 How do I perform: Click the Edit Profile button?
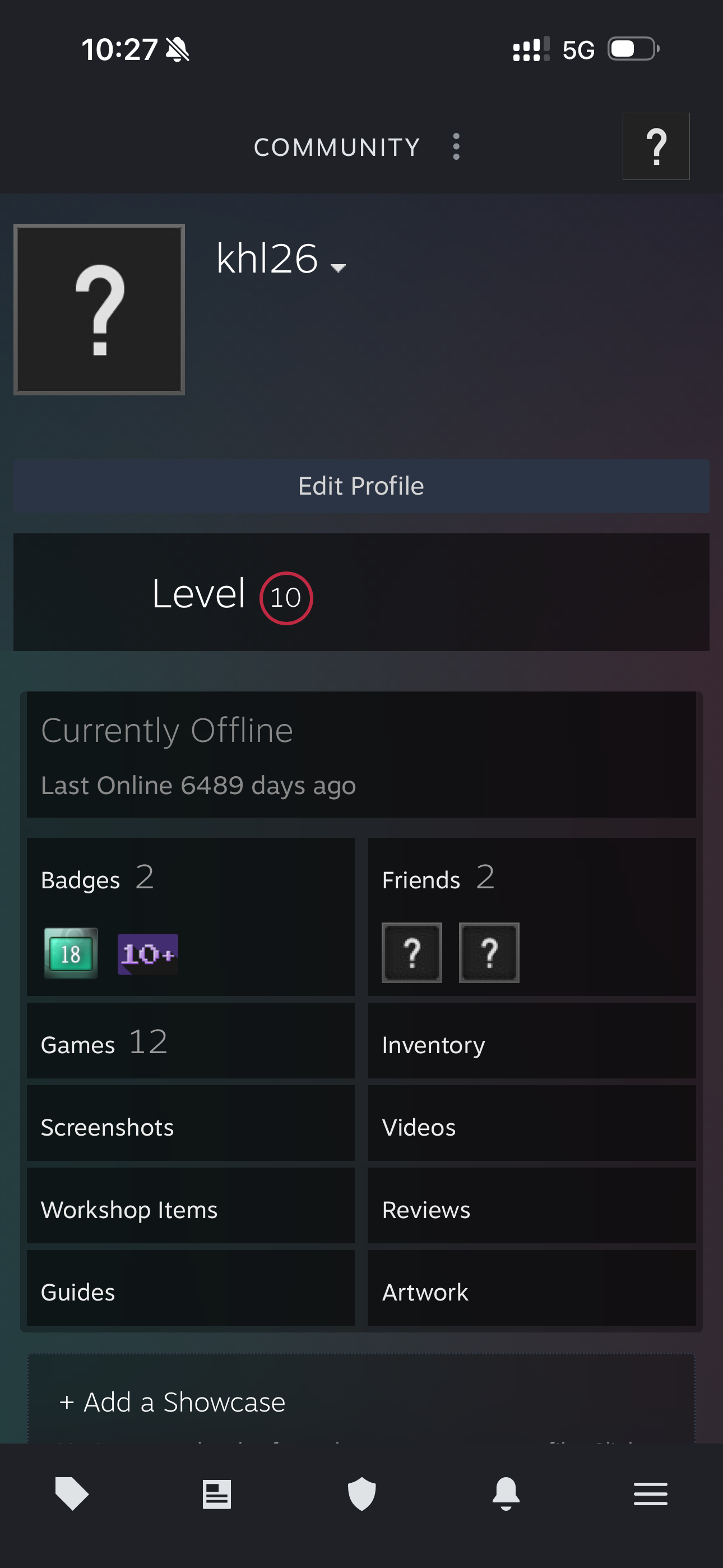click(x=361, y=486)
